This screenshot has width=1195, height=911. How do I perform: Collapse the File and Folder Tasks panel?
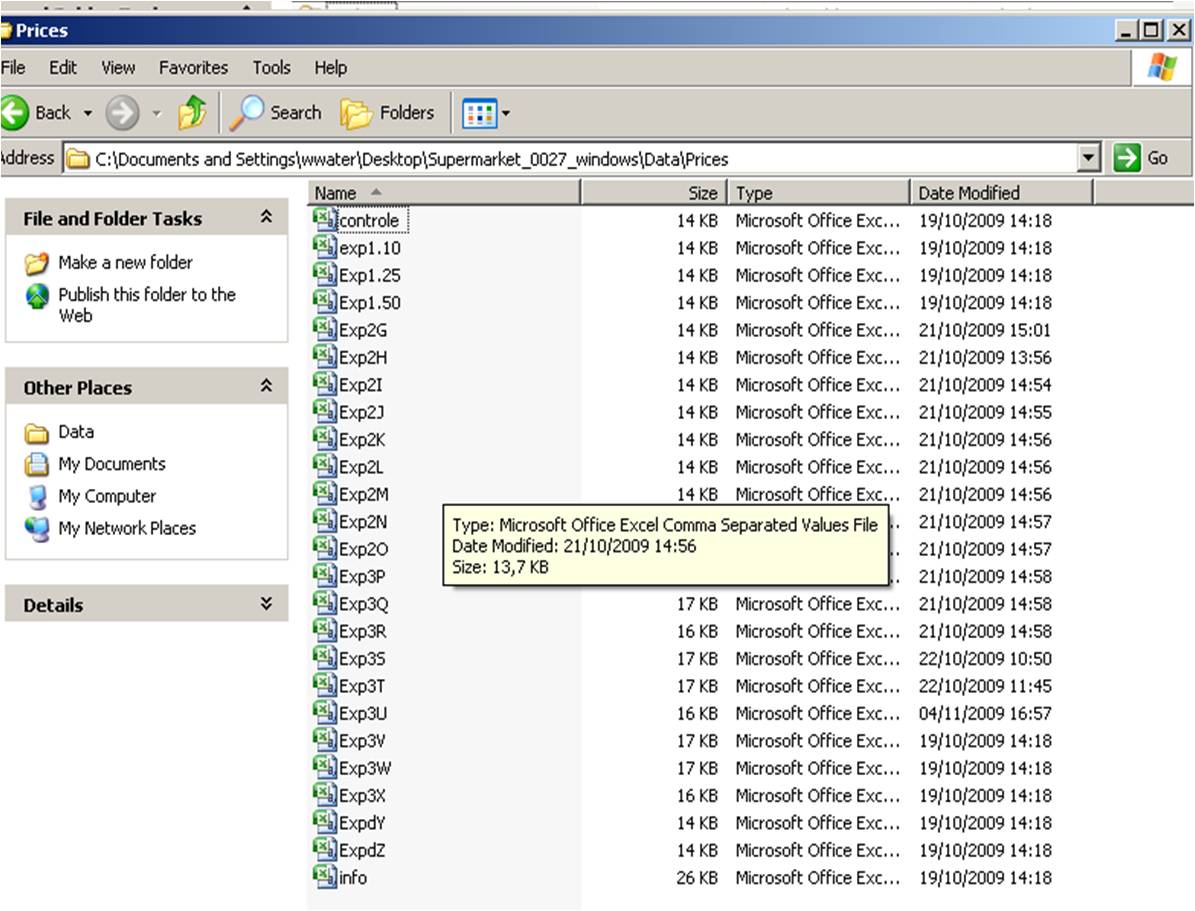click(x=266, y=217)
